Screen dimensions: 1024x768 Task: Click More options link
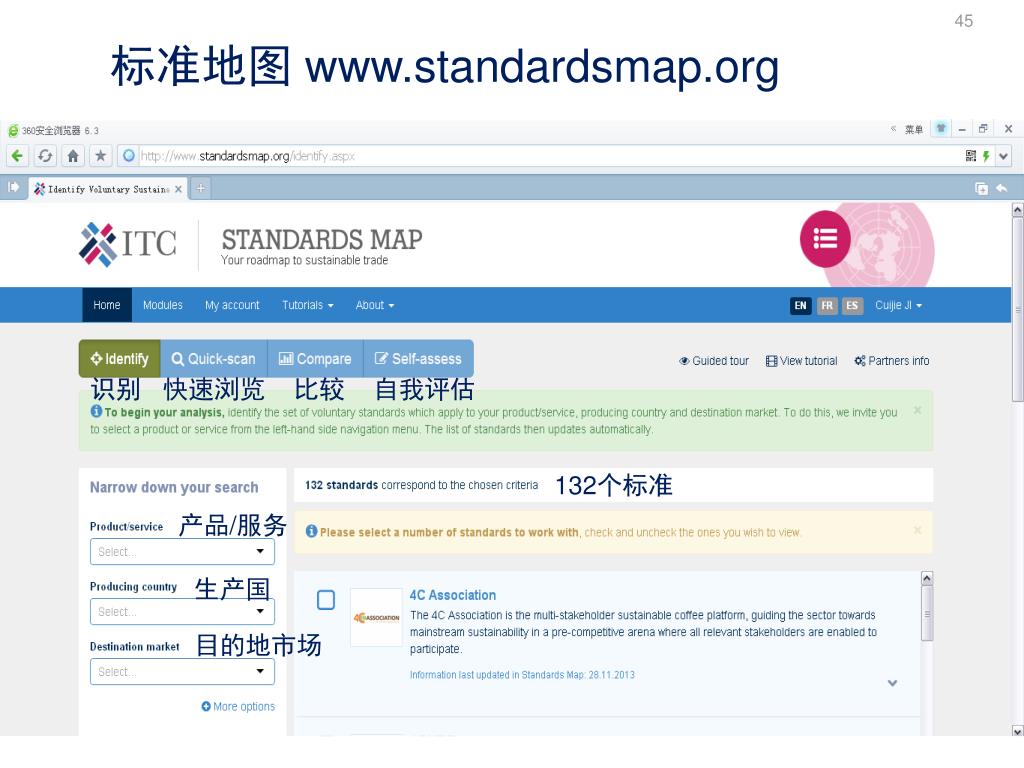coord(238,707)
